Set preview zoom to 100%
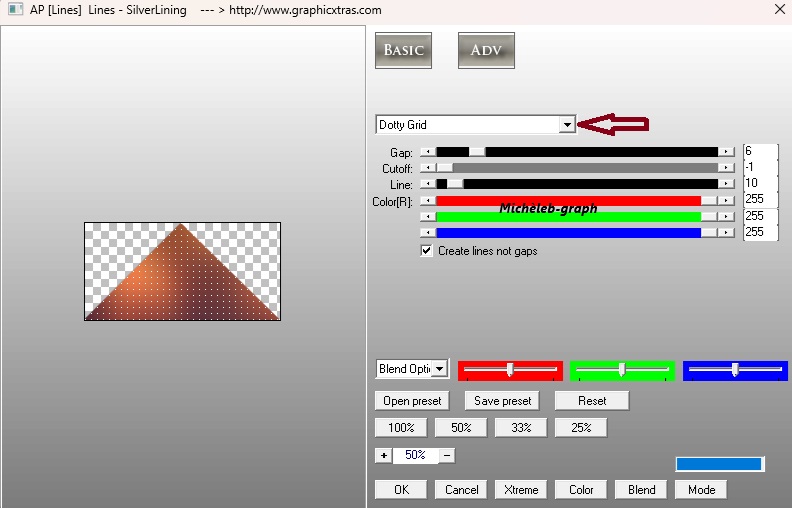 click(x=401, y=428)
